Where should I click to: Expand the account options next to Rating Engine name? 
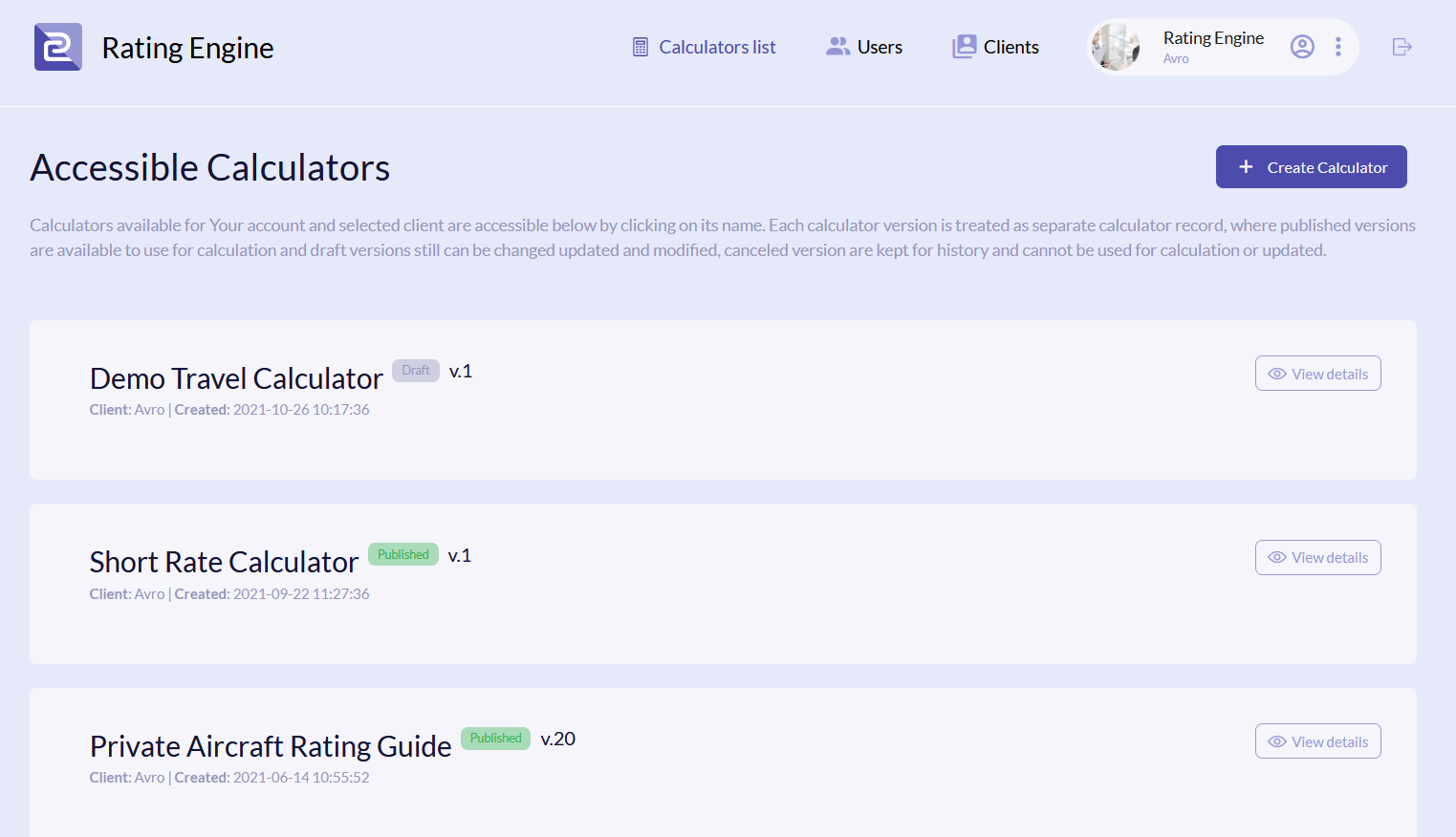[1338, 46]
